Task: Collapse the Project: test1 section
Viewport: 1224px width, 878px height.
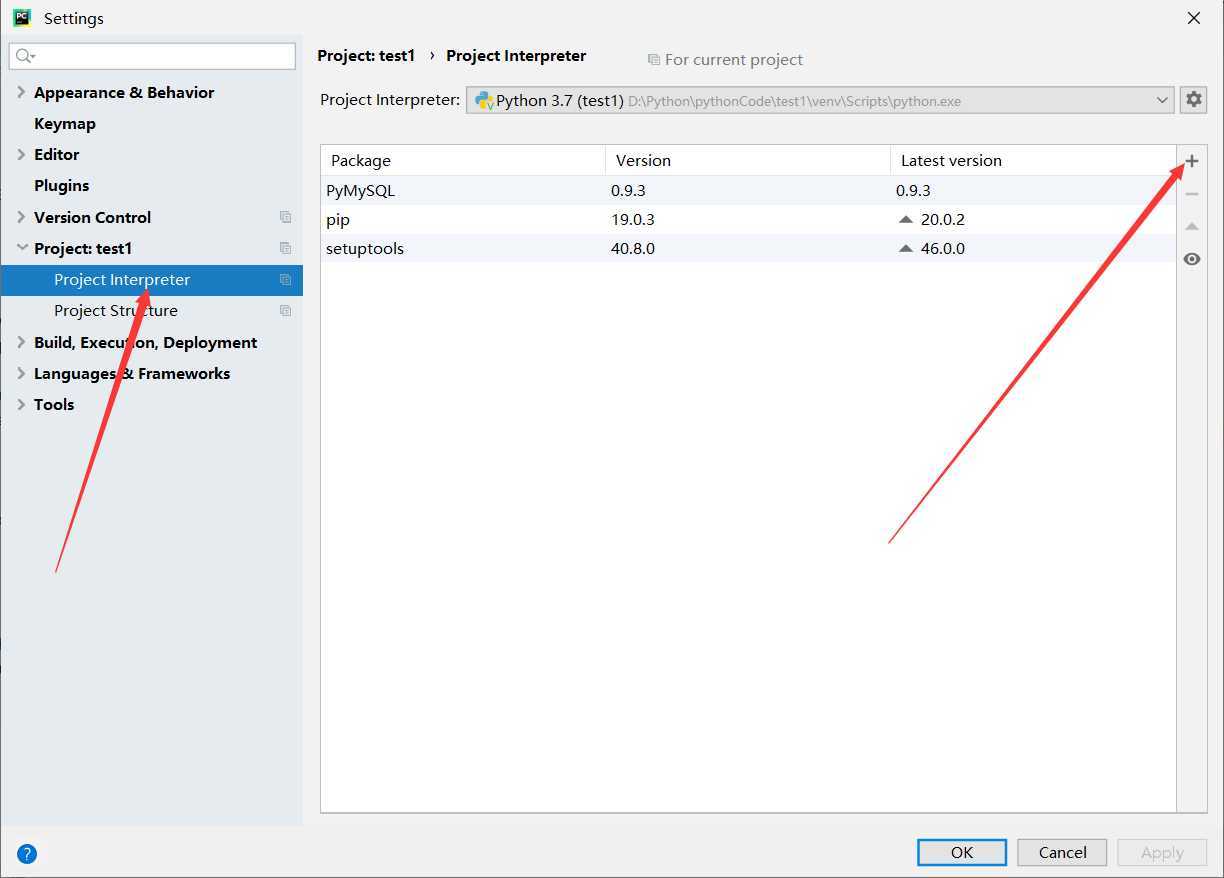Action: 21,248
